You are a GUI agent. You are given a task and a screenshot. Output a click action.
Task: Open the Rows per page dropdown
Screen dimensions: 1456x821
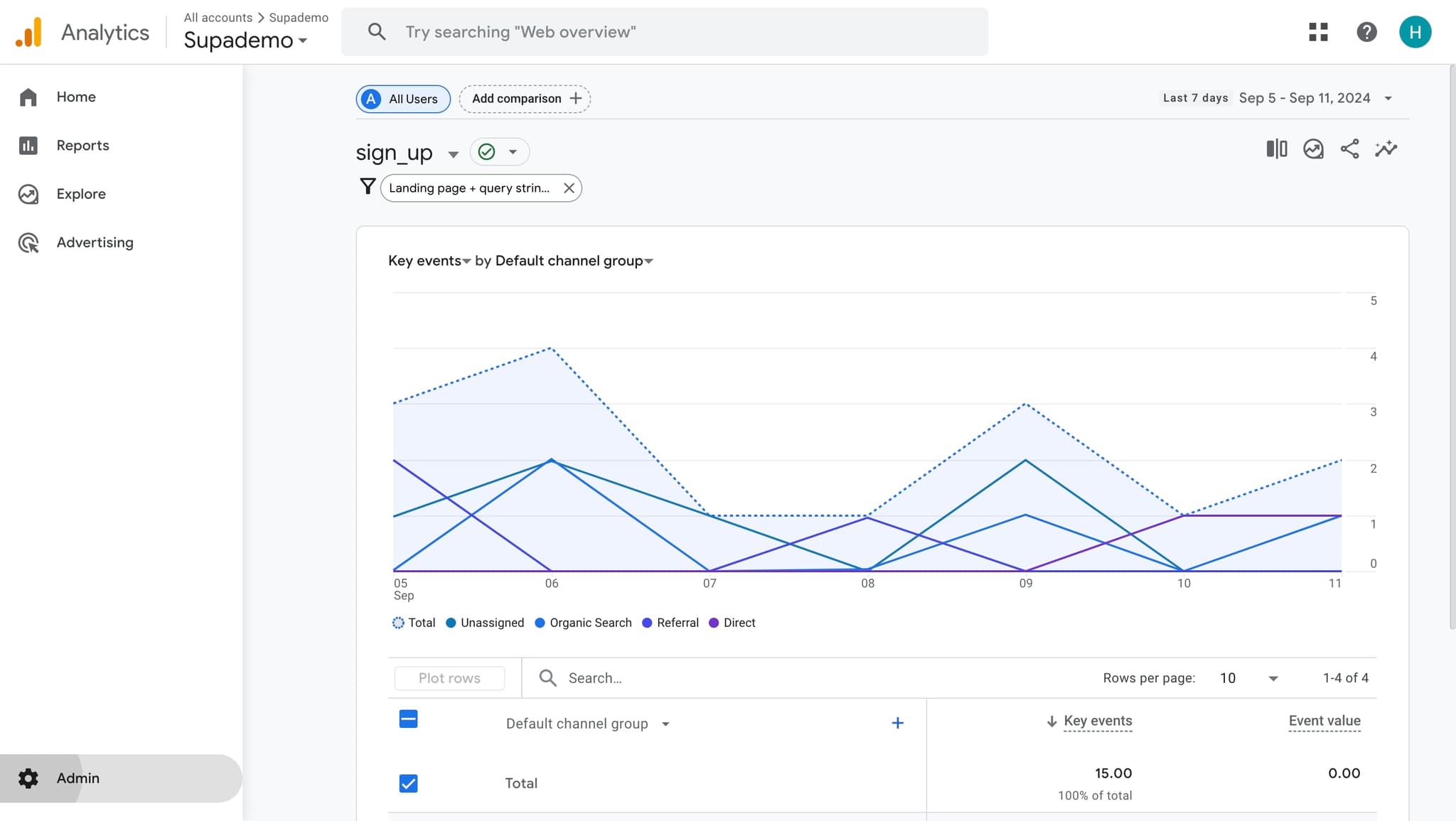1248,678
